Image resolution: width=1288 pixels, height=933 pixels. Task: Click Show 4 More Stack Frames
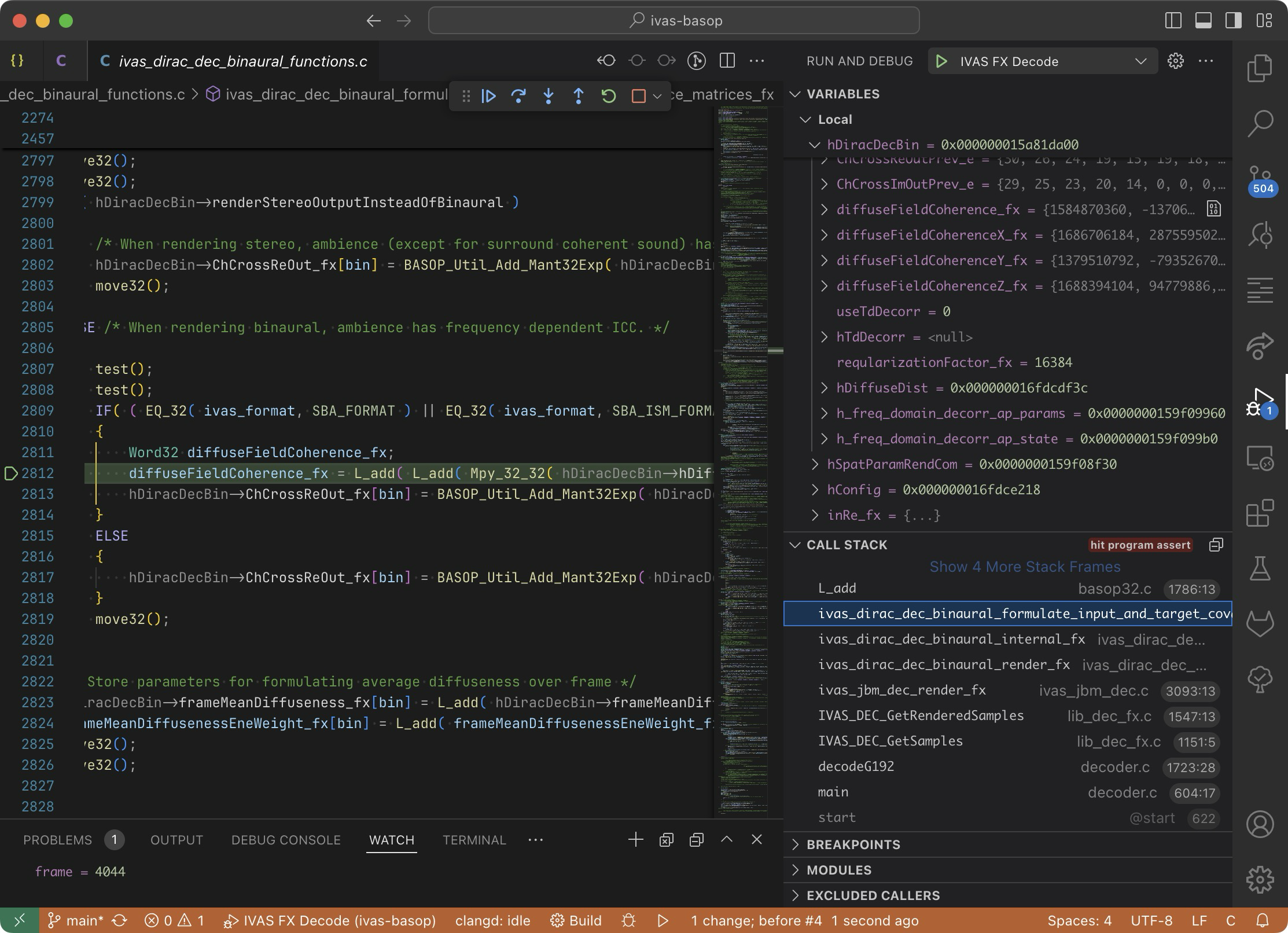(1025, 567)
